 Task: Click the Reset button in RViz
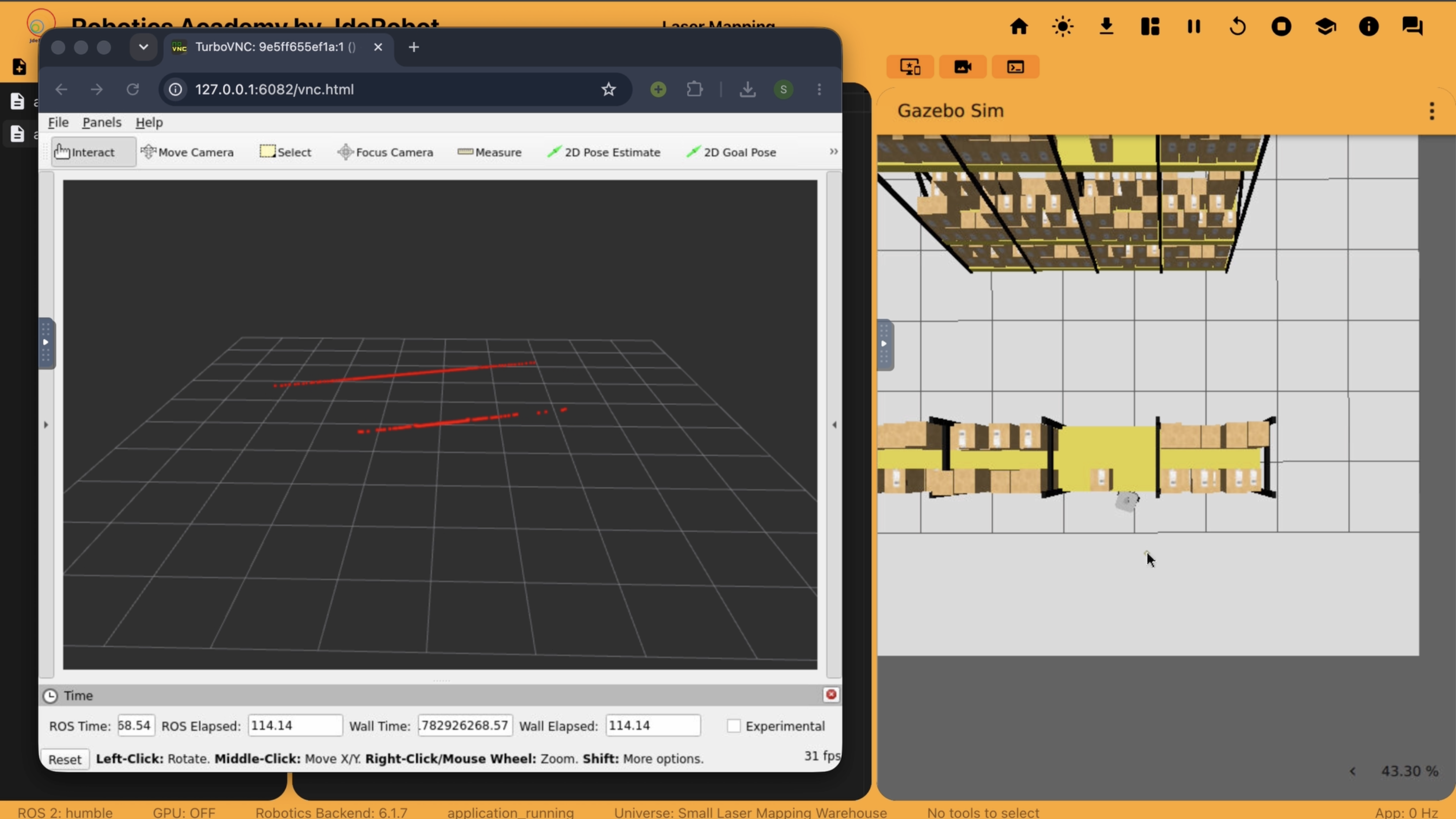tap(64, 759)
